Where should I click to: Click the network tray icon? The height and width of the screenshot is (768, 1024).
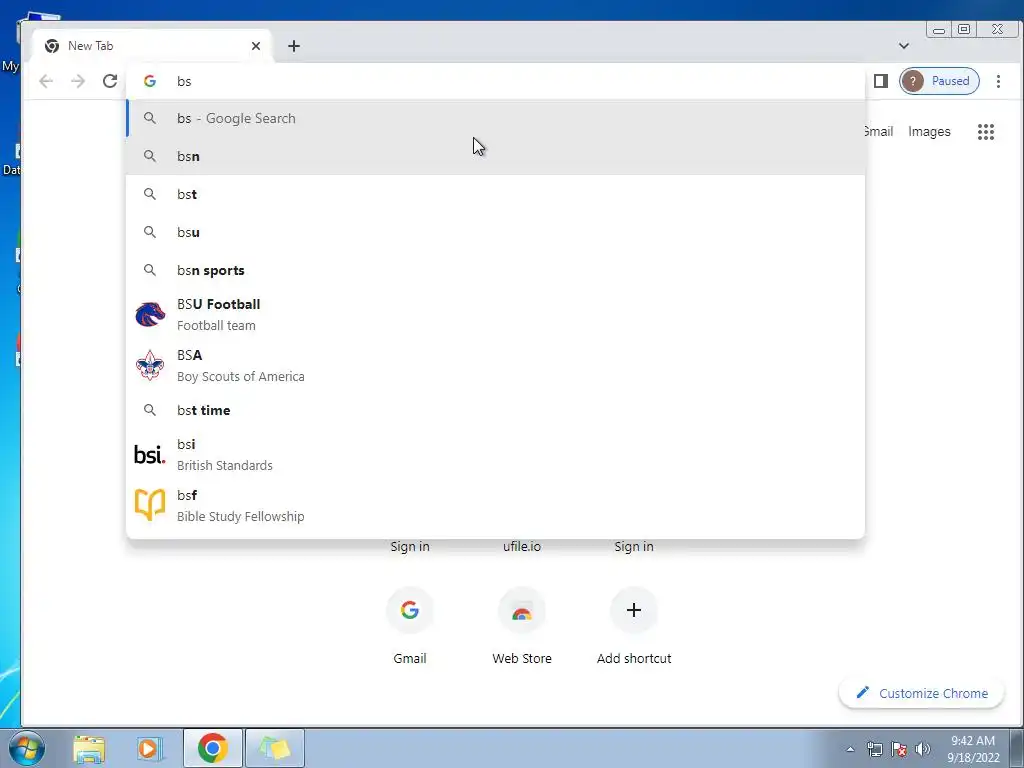[x=874, y=749]
